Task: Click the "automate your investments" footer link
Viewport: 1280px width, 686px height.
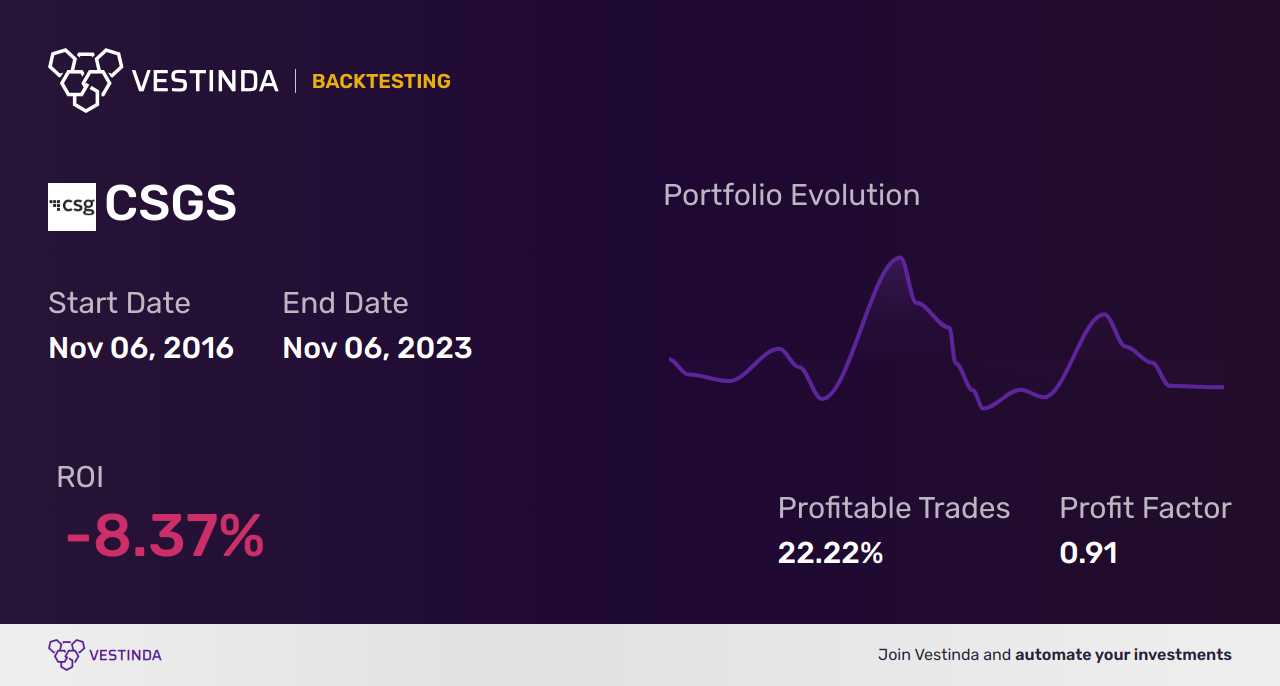Action: (x=1123, y=655)
